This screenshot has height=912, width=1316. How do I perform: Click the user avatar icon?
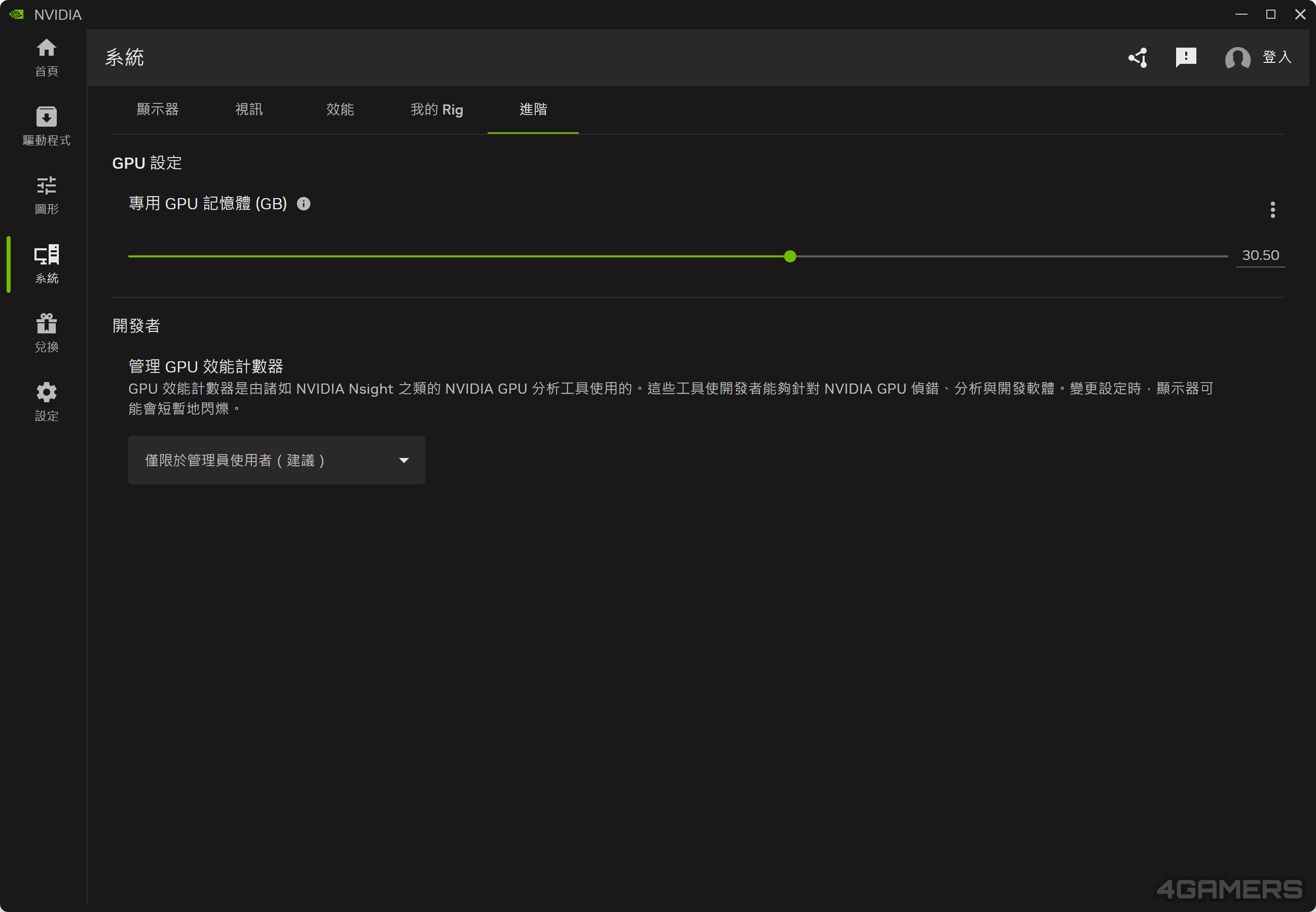click(x=1238, y=58)
